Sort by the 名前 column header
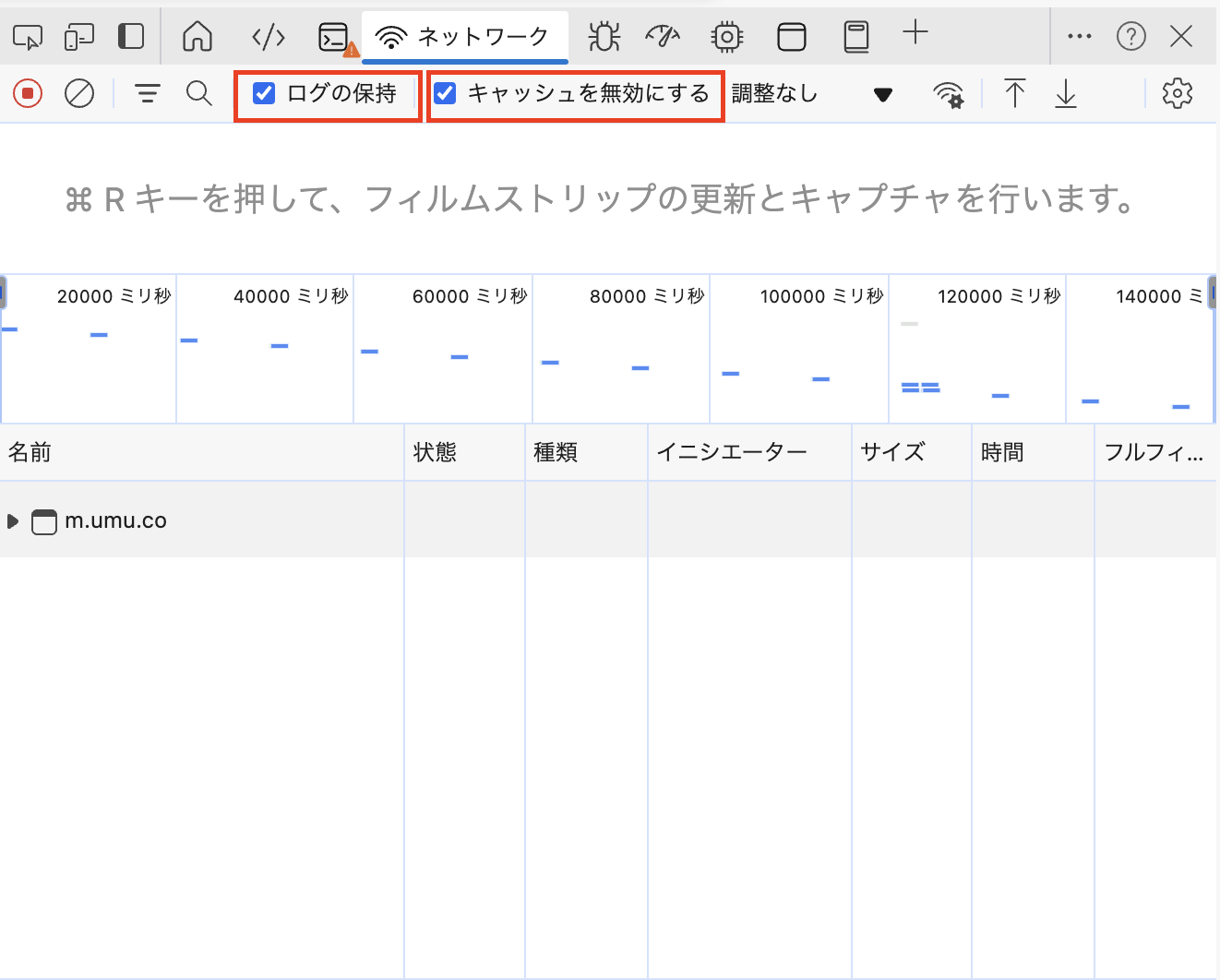The height and width of the screenshot is (980, 1220). tap(30, 452)
